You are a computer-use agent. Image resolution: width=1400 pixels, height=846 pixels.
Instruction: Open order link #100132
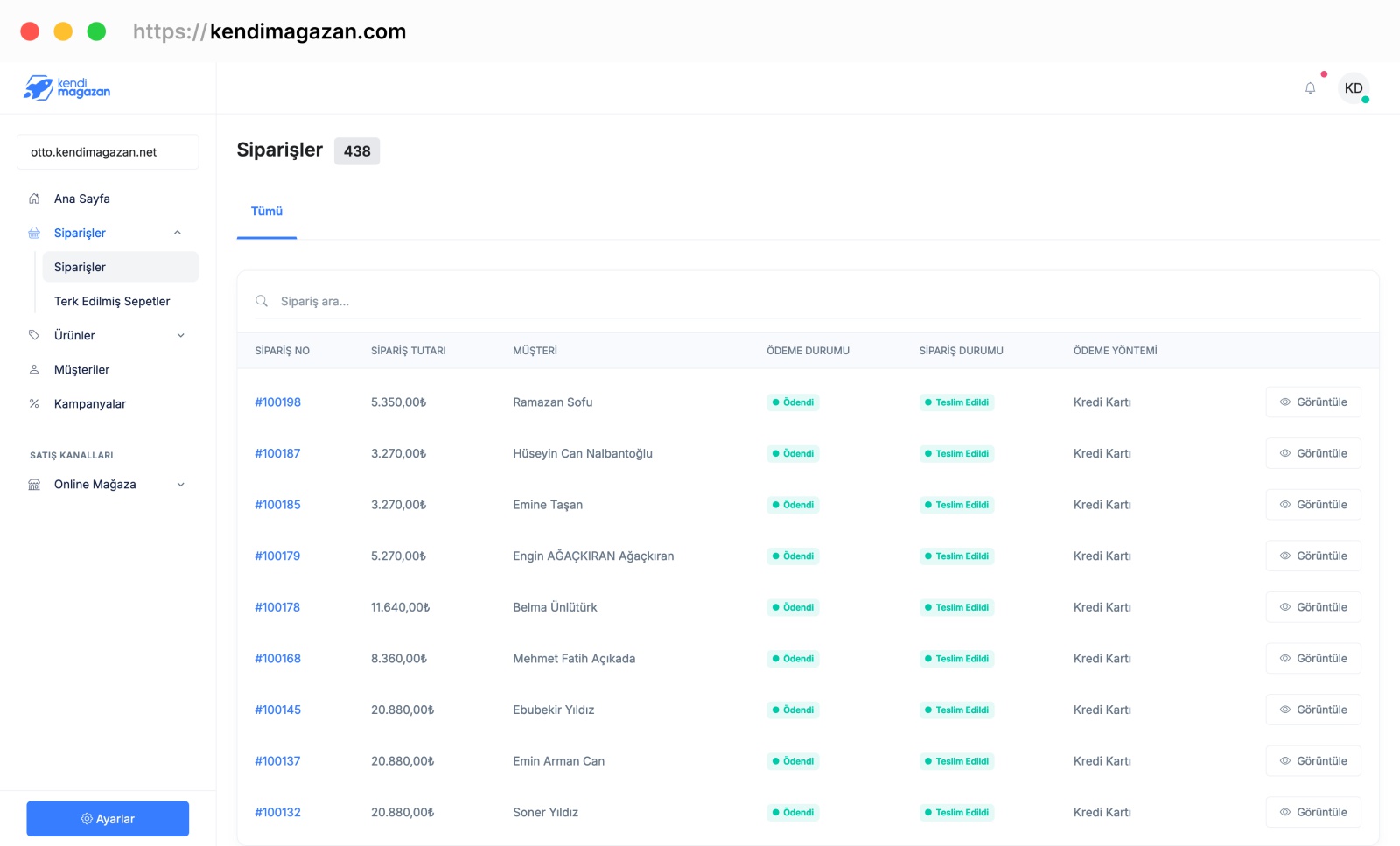(277, 812)
